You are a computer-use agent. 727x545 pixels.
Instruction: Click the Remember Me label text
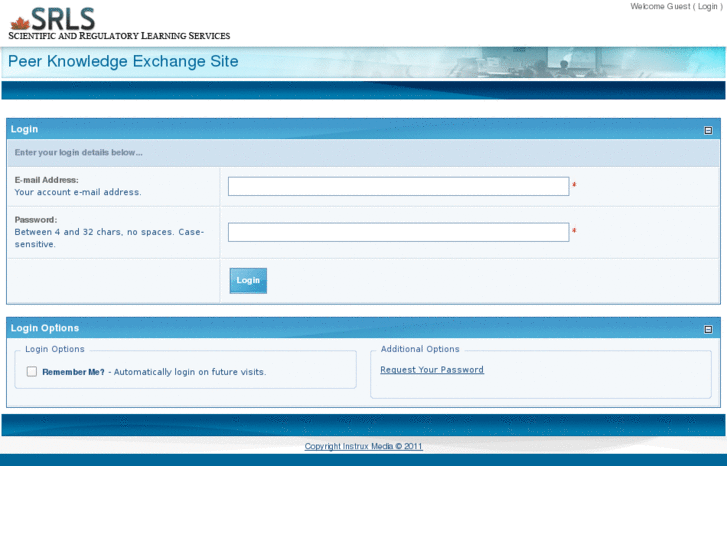click(73, 372)
